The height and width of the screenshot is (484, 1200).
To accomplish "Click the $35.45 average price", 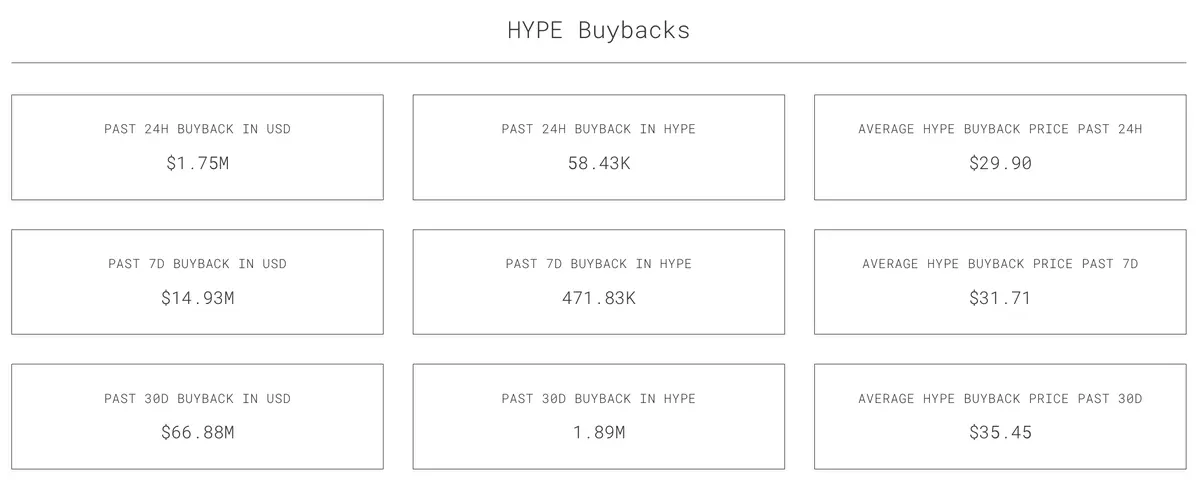I will (x=1000, y=433).
